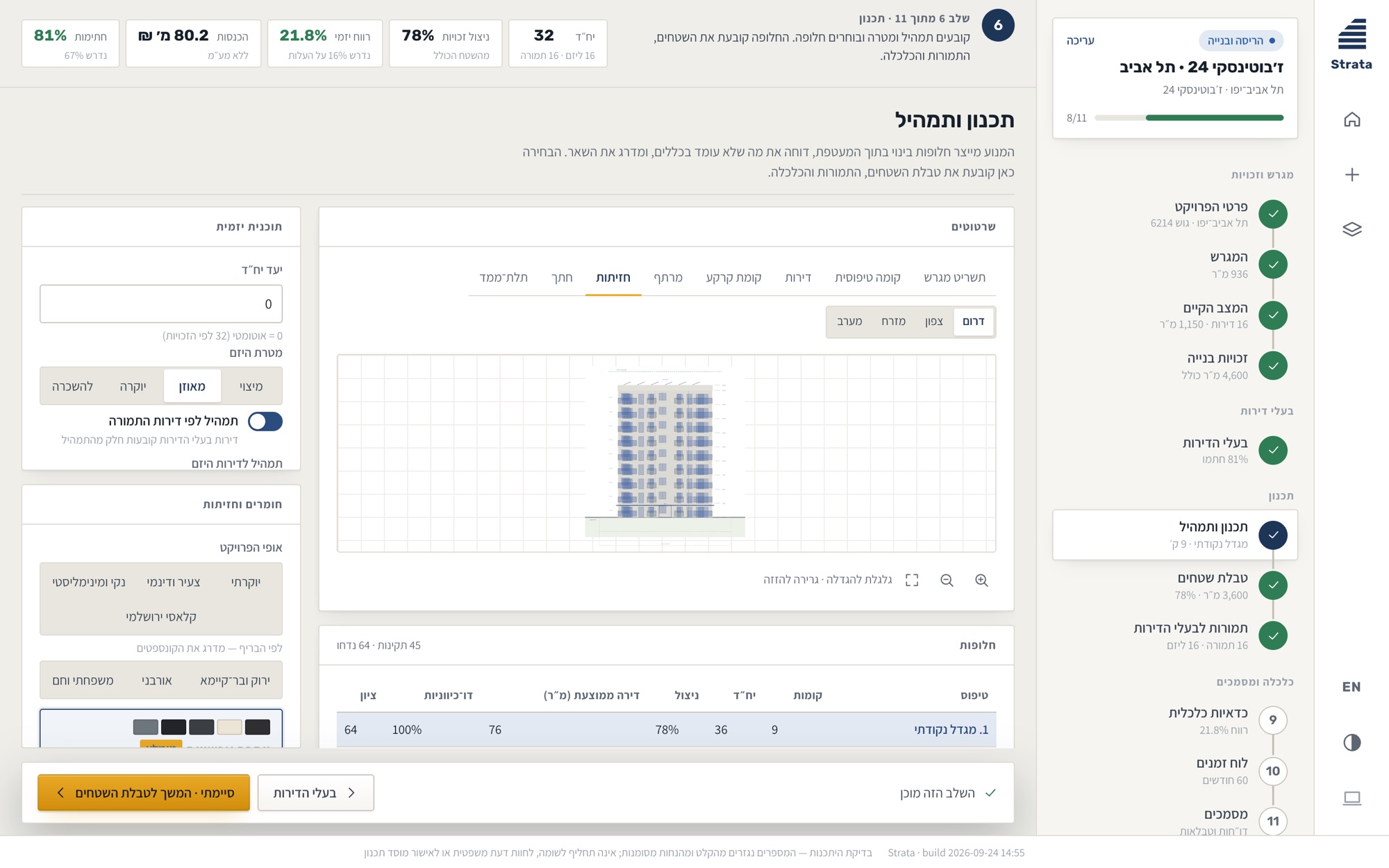Screen dimensions: 1389x868
Task: Select מגדל נקודתי alternative row
Action: coord(666,729)
